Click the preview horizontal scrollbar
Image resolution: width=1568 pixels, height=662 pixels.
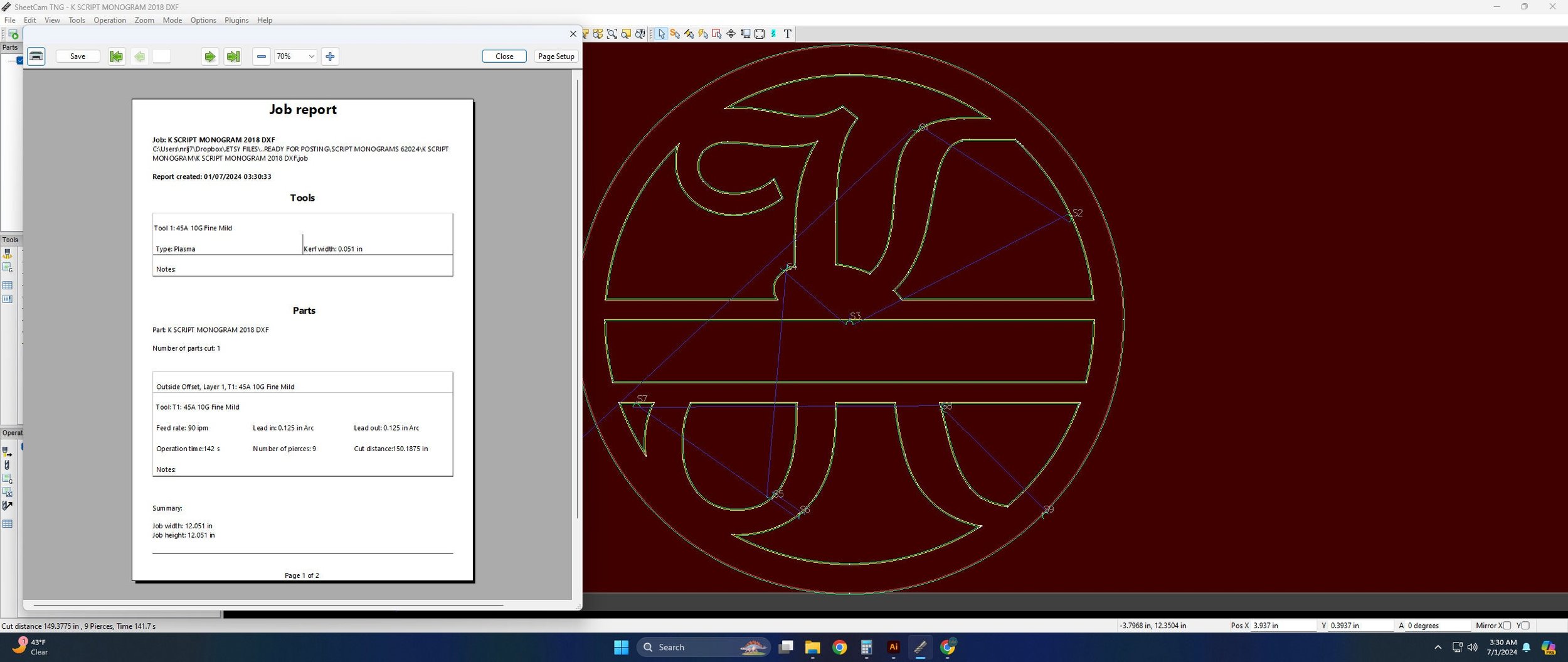click(x=268, y=606)
